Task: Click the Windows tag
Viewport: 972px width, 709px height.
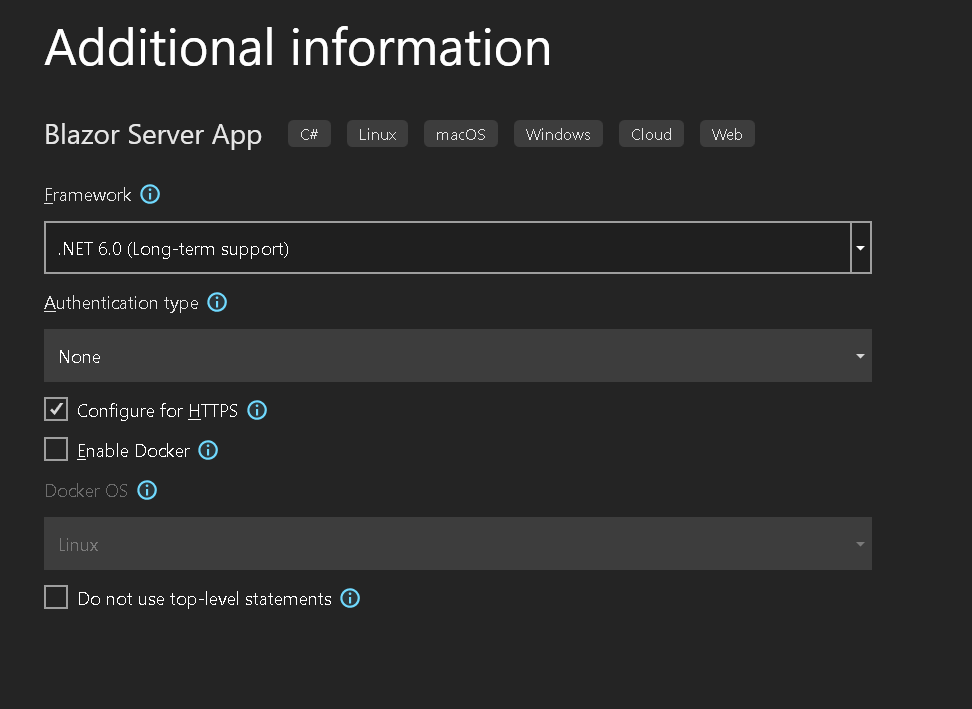Action: pos(558,134)
